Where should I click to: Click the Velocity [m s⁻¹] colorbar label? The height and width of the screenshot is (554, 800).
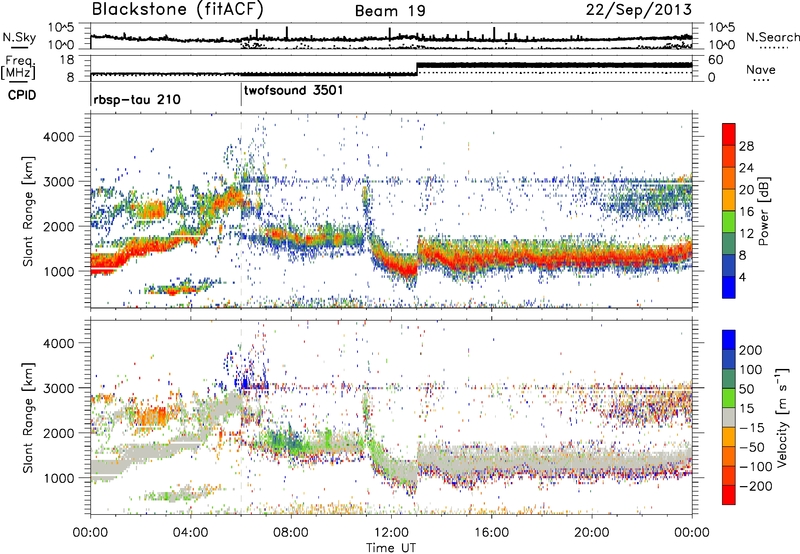point(782,417)
